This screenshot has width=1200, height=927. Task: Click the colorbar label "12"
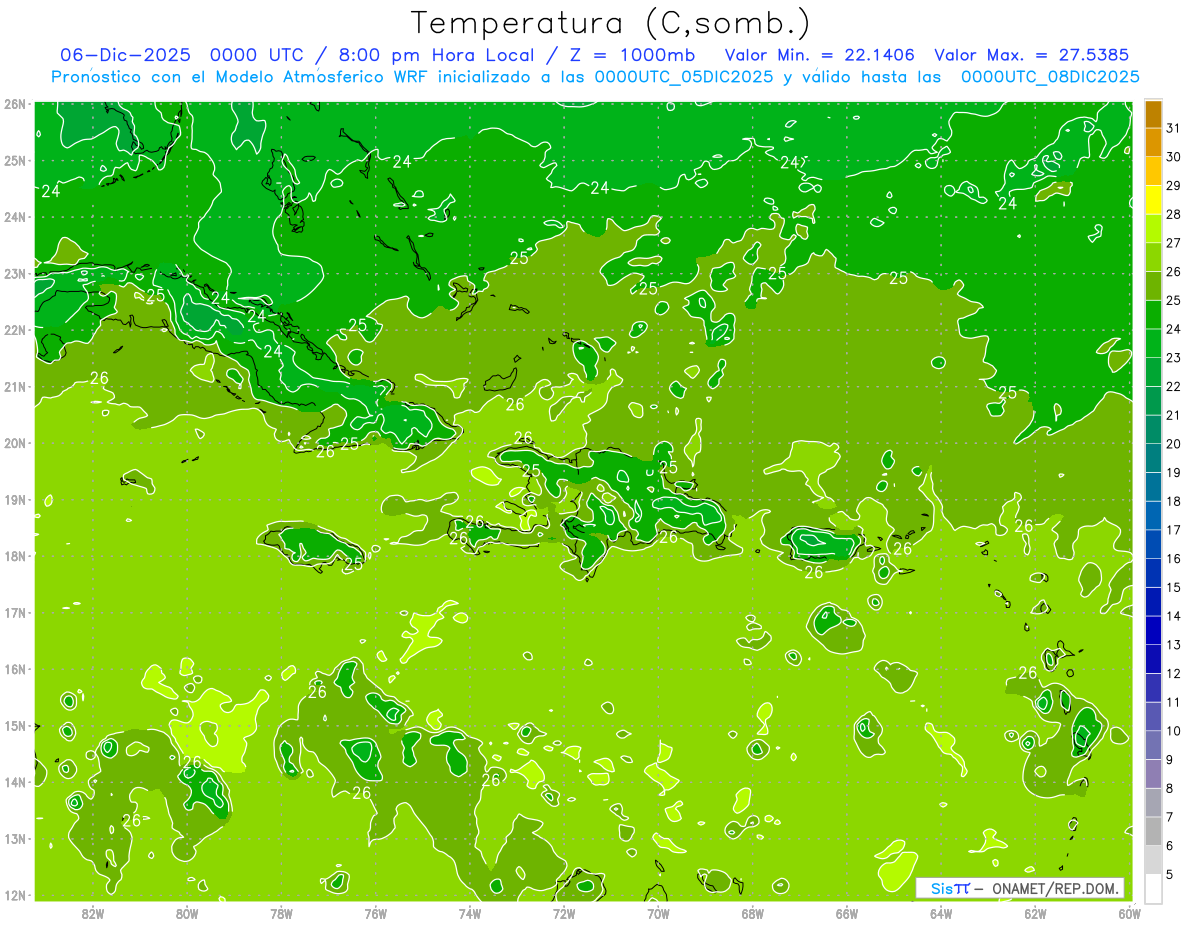tap(1173, 673)
